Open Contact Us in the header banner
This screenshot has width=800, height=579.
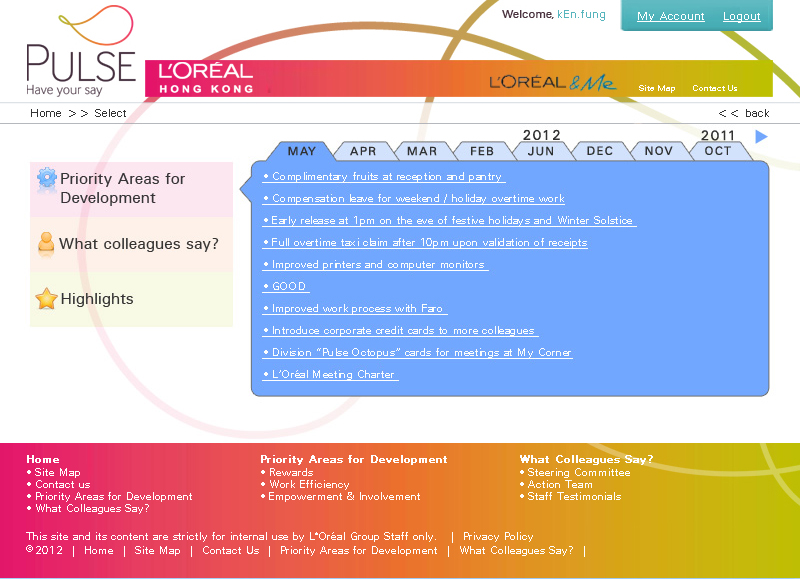[x=715, y=88]
